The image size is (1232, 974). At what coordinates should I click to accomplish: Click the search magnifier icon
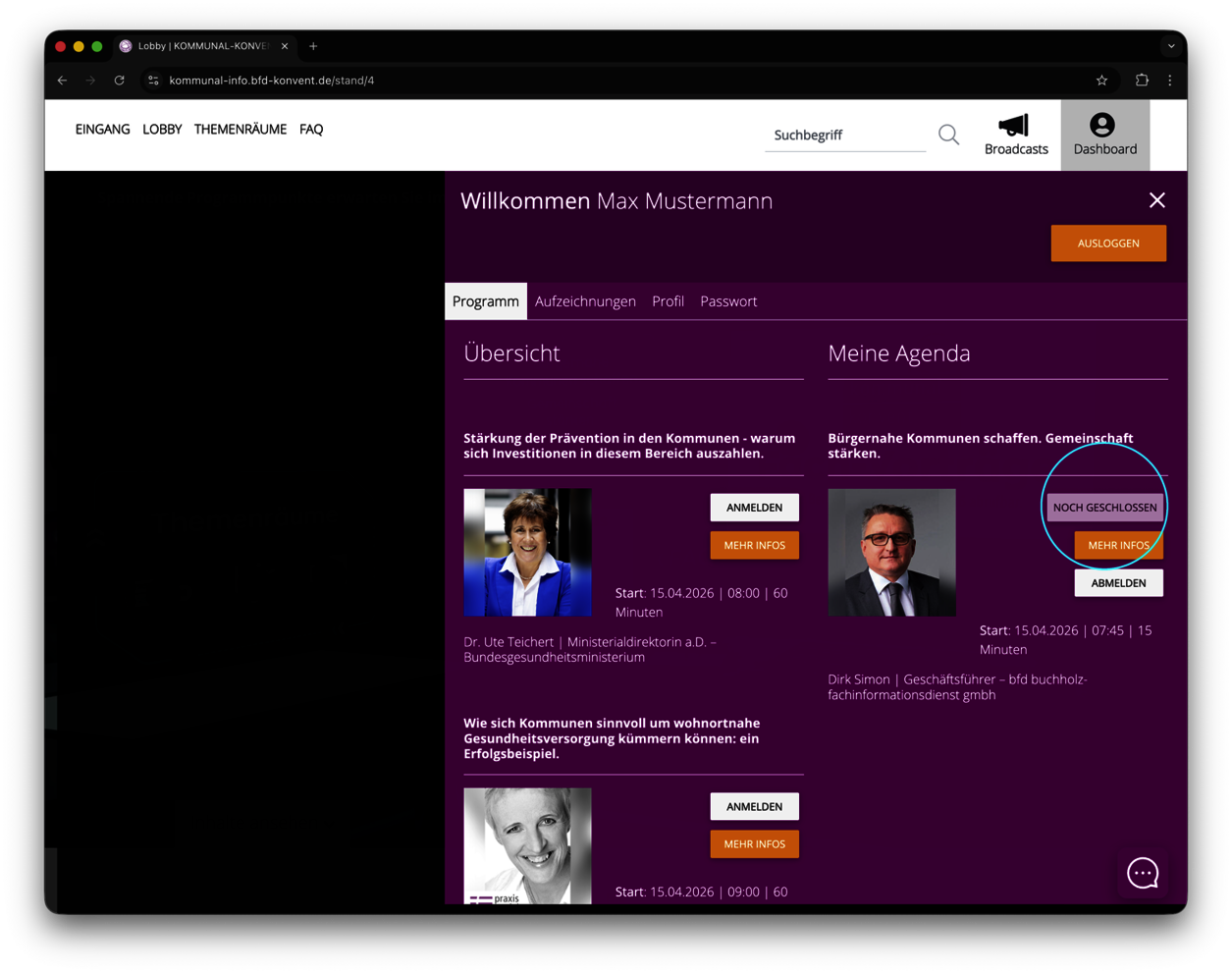(948, 135)
